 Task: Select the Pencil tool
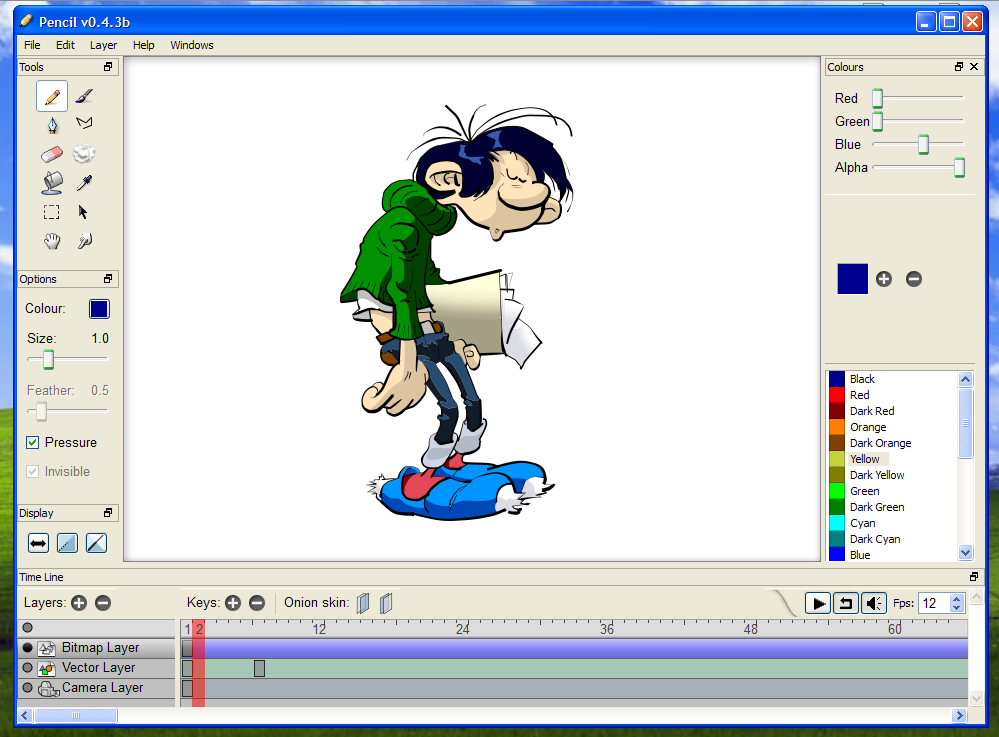pos(51,95)
